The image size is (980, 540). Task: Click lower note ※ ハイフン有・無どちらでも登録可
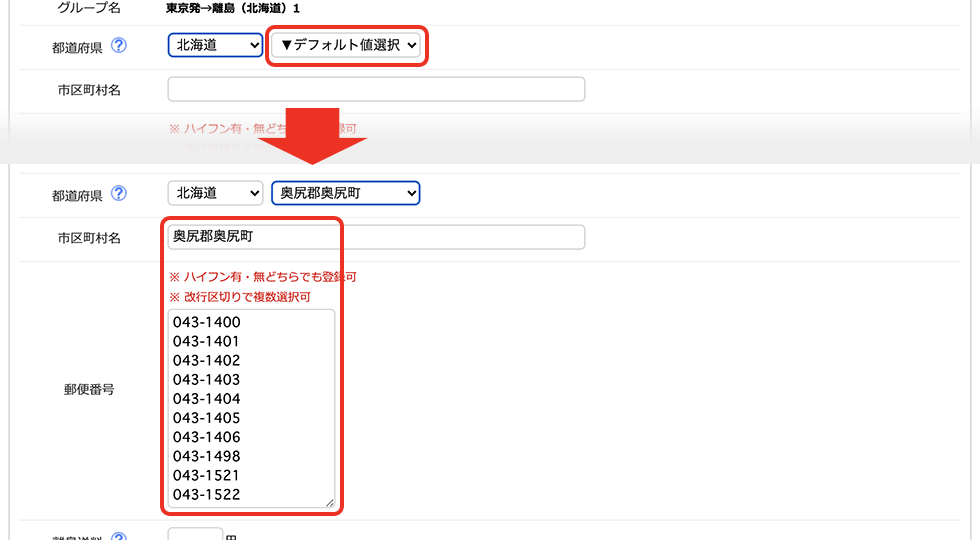[x=262, y=277]
